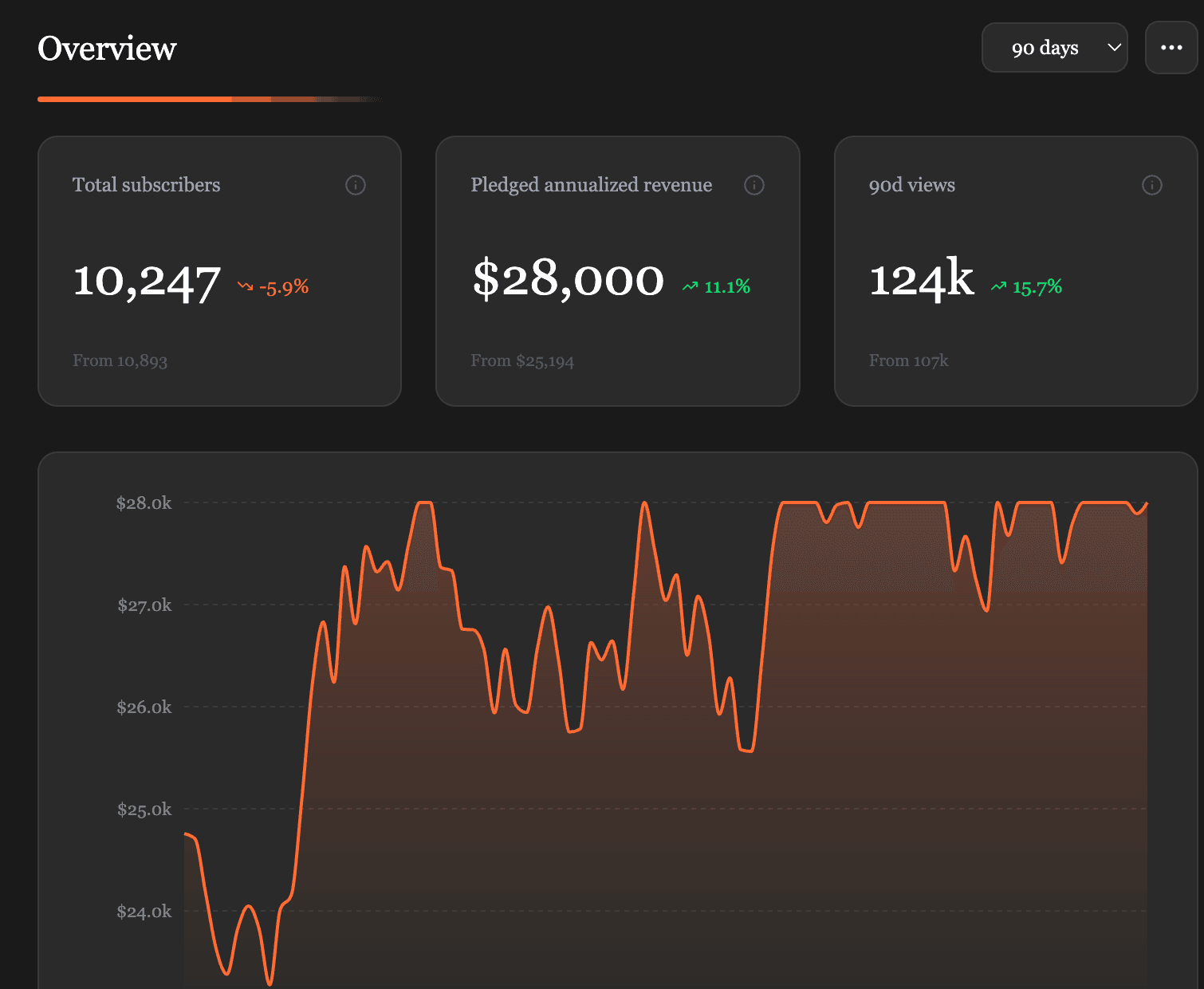Screen dimensions: 1204x989
Task: Click the From $25,194 comparison text
Action: coord(522,361)
